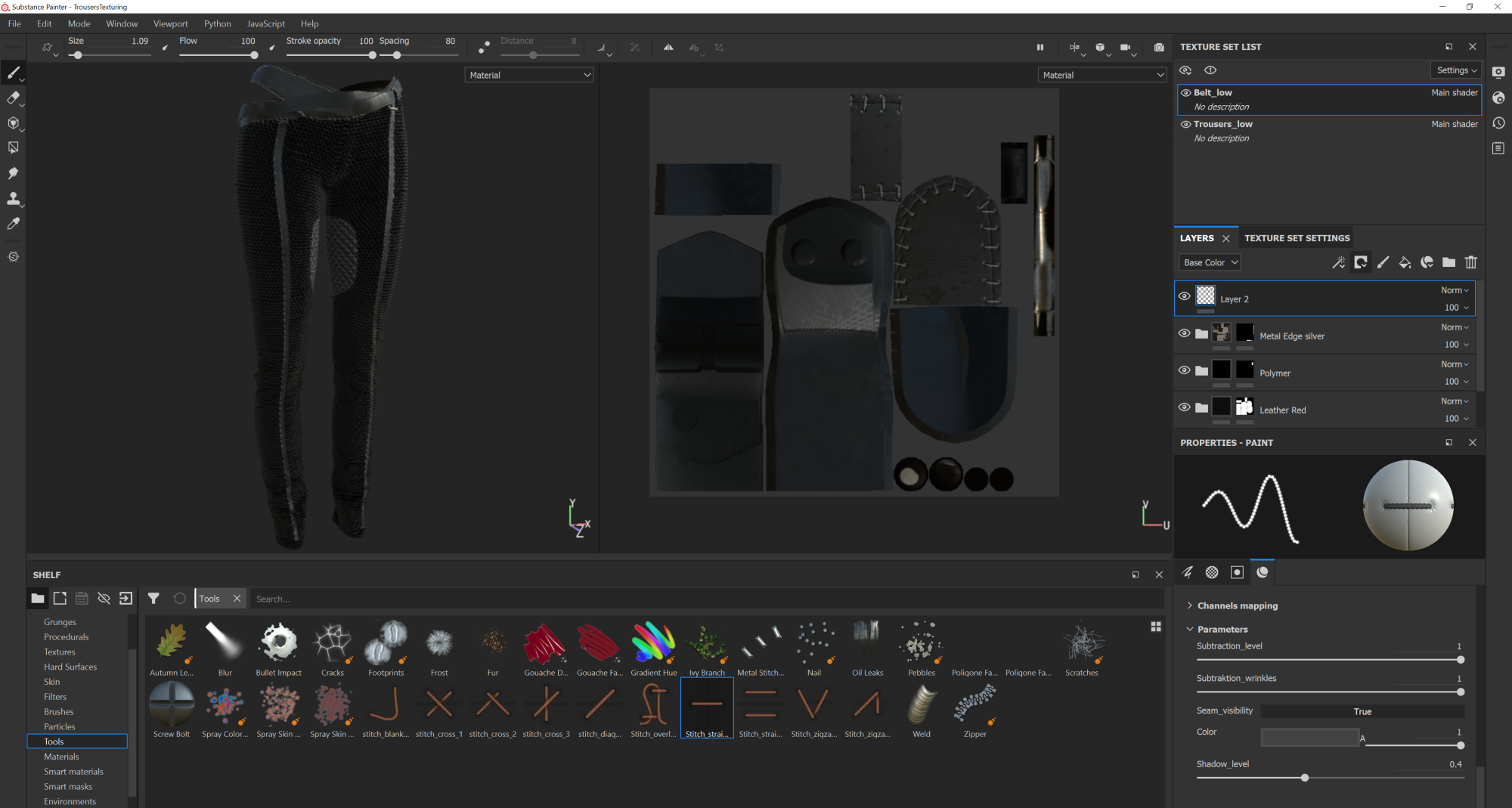The width and height of the screenshot is (1512, 808).
Task: Click the shelf Search field
Action: click(x=706, y=599)
